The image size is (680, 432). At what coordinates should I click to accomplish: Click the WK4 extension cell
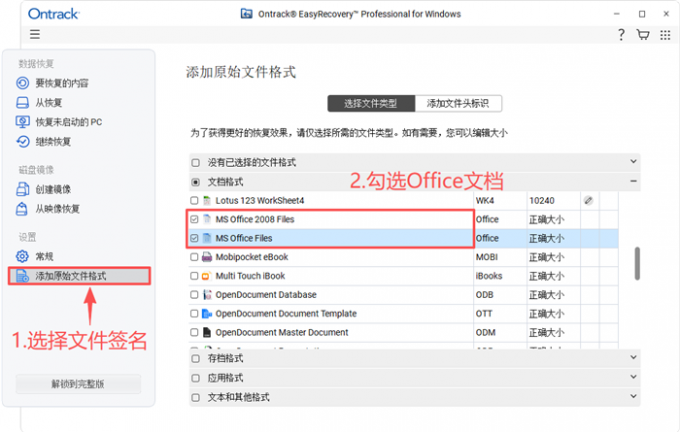500,201
